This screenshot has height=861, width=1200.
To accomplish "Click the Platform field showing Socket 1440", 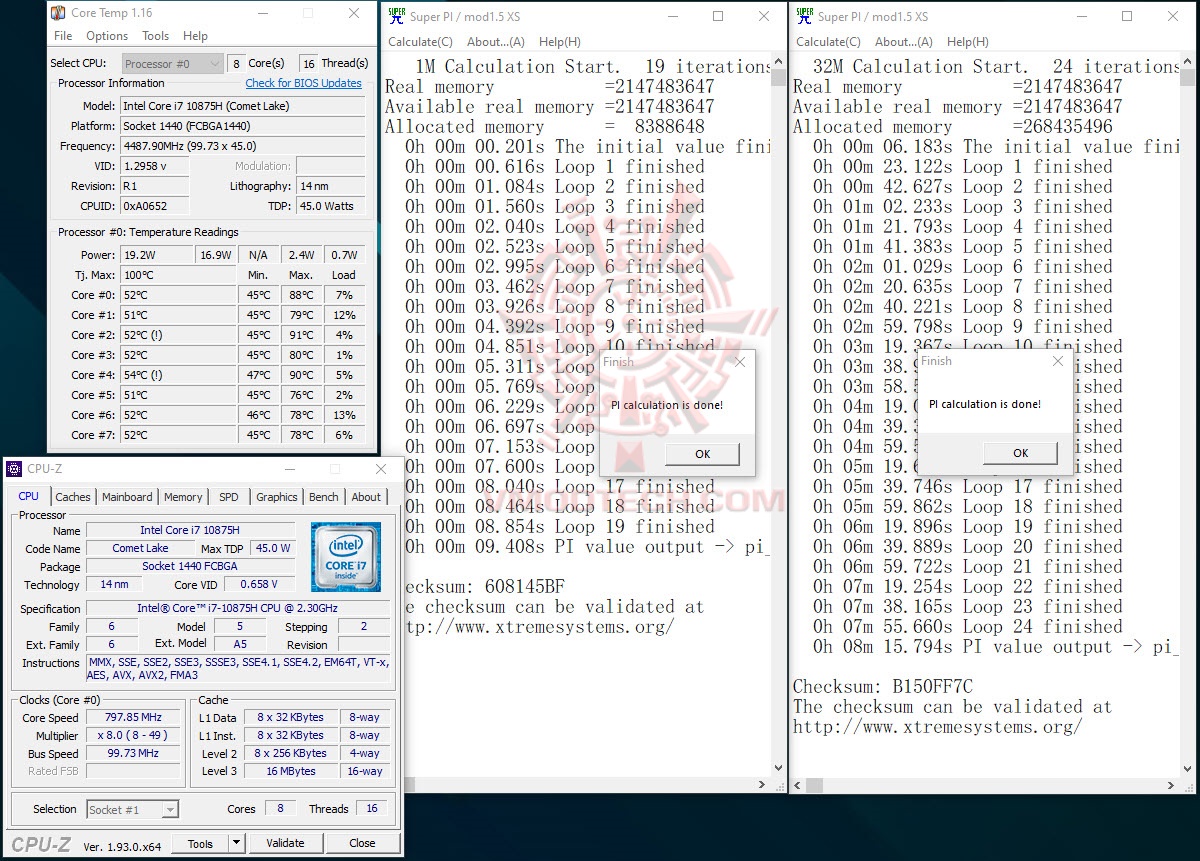I will tap(243, 126).
